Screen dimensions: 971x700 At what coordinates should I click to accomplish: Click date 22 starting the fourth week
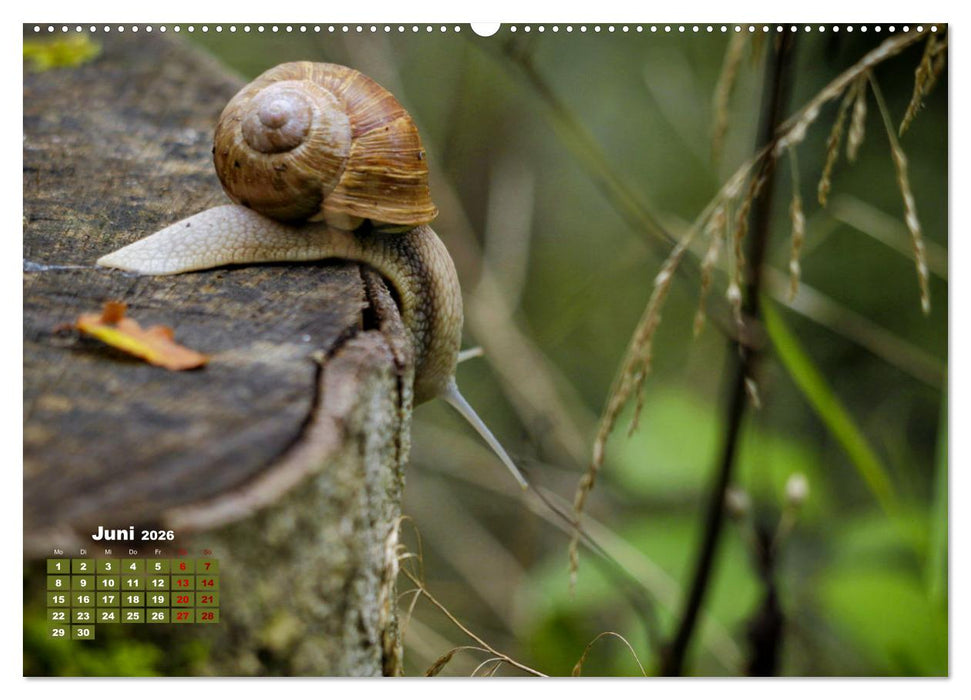pos(58,614)
